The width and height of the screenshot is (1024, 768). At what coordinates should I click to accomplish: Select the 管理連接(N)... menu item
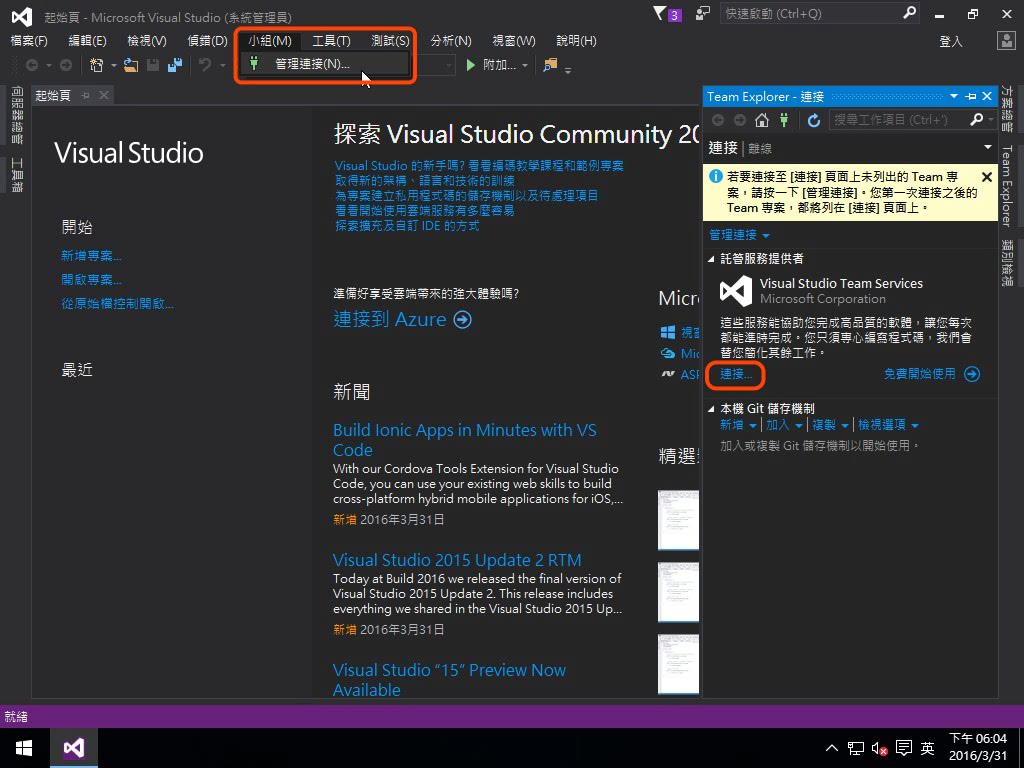[325, 64]
